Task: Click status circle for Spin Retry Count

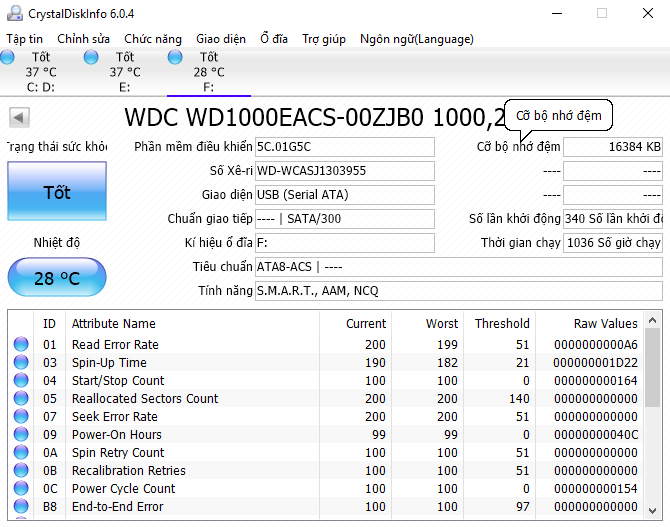Action: 21,452
